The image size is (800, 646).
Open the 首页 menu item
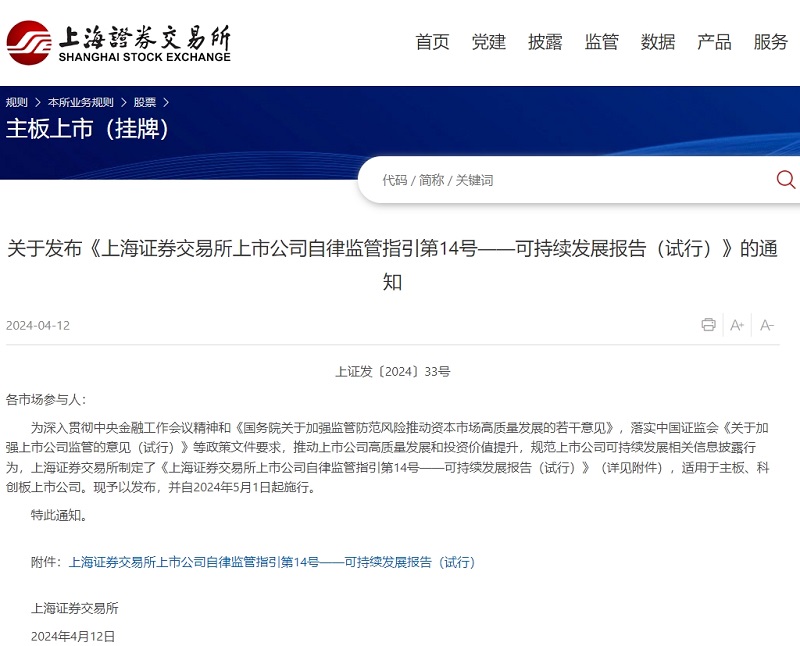[x=432, y=43]
